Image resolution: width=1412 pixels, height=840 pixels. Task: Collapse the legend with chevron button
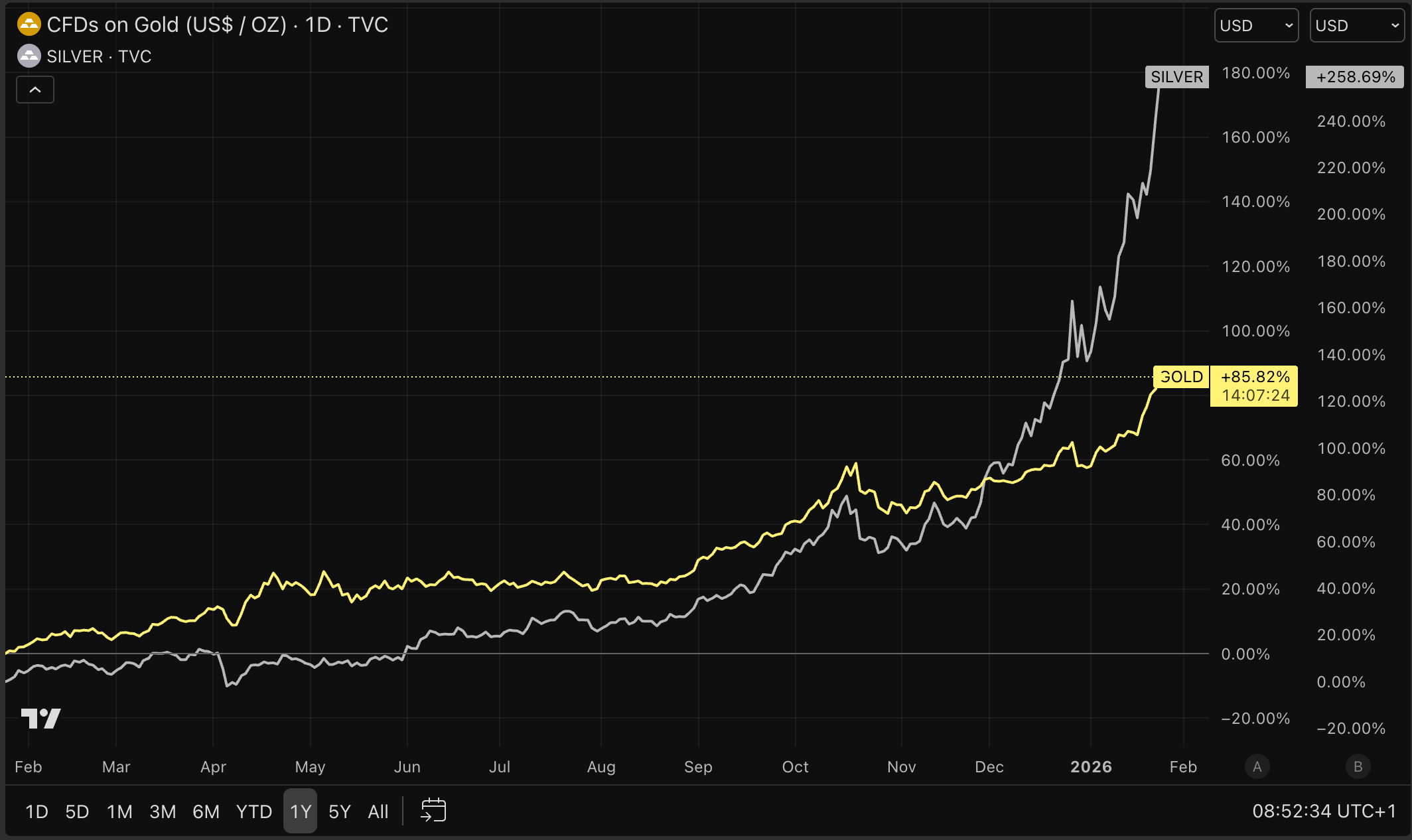[35, 90]
